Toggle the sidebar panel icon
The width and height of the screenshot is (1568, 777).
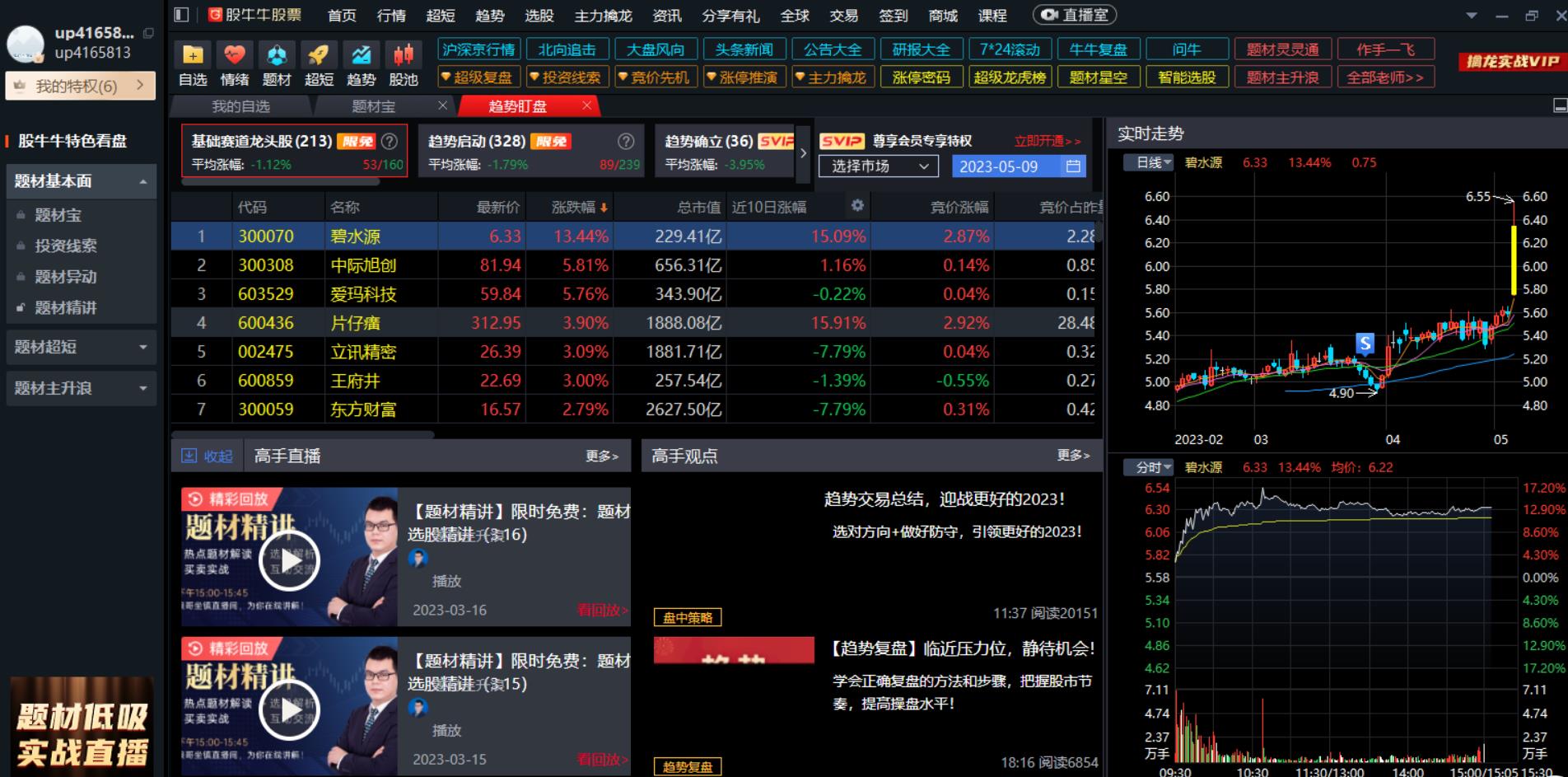182,14
